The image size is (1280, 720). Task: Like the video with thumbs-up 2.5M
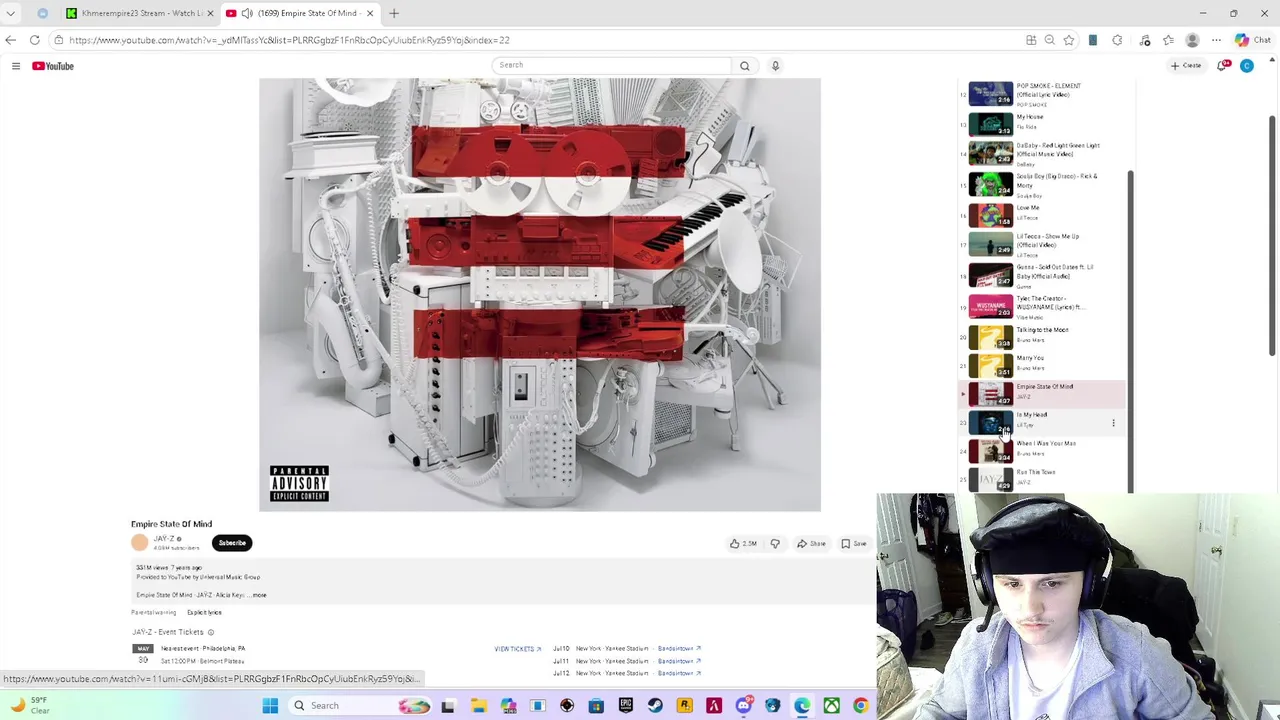point(743,544)
